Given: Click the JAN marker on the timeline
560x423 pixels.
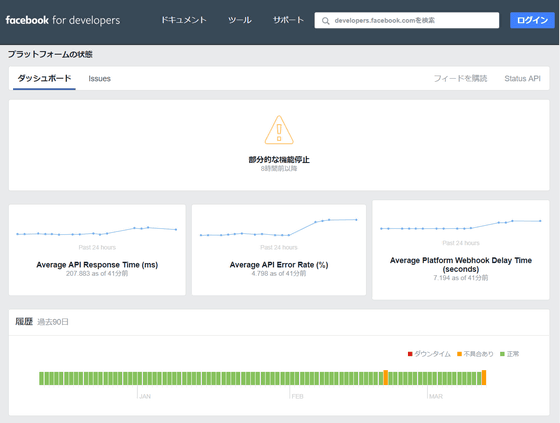Looking at the screenshot, I should 145,397.
